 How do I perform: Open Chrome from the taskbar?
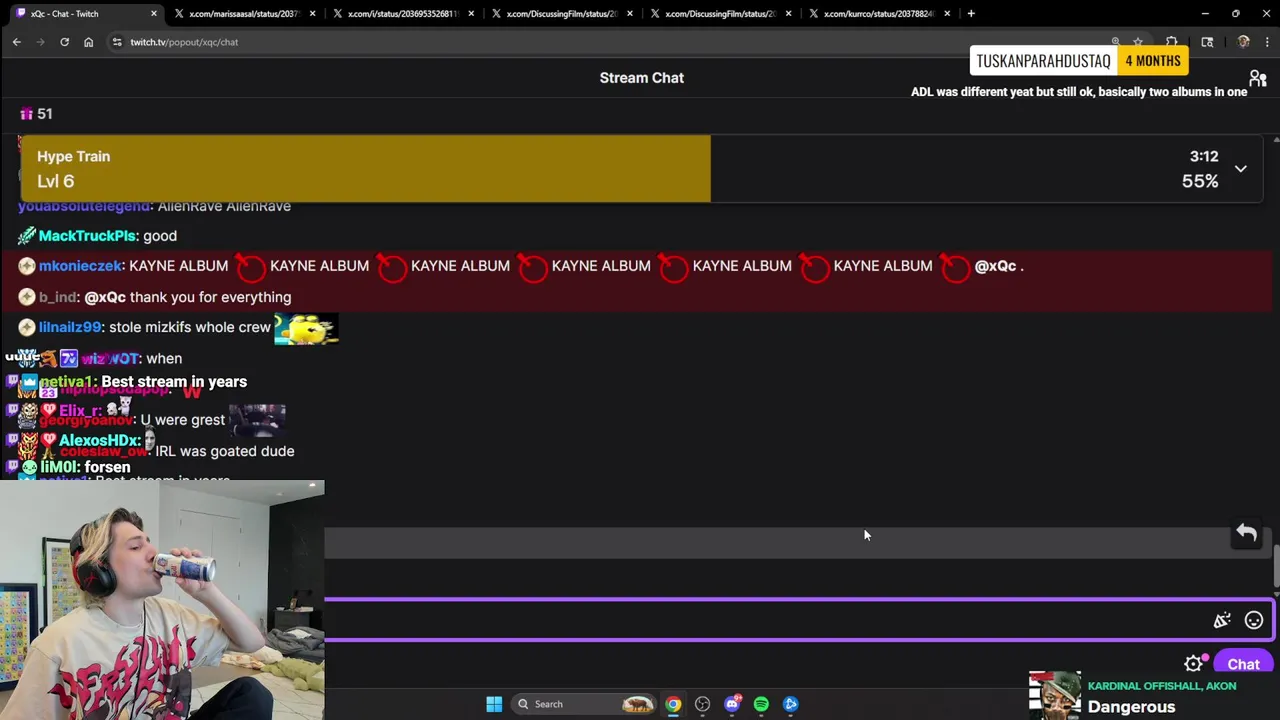coord(673,704)
